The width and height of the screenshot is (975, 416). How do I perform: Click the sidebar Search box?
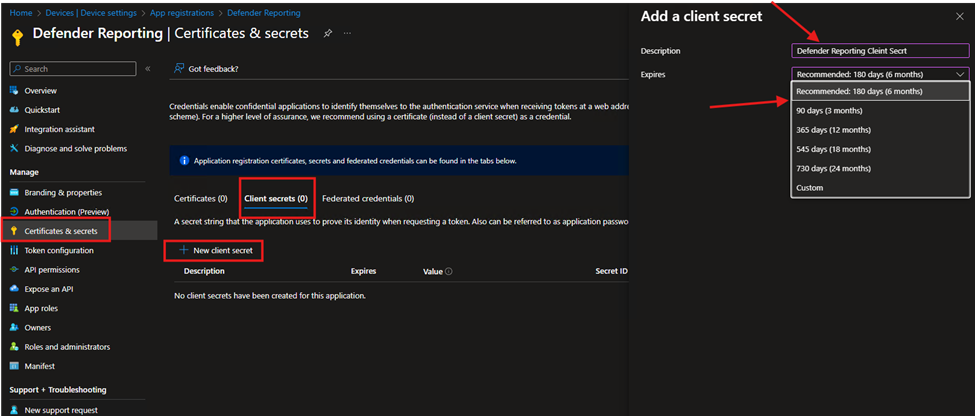tap(72, 69)
